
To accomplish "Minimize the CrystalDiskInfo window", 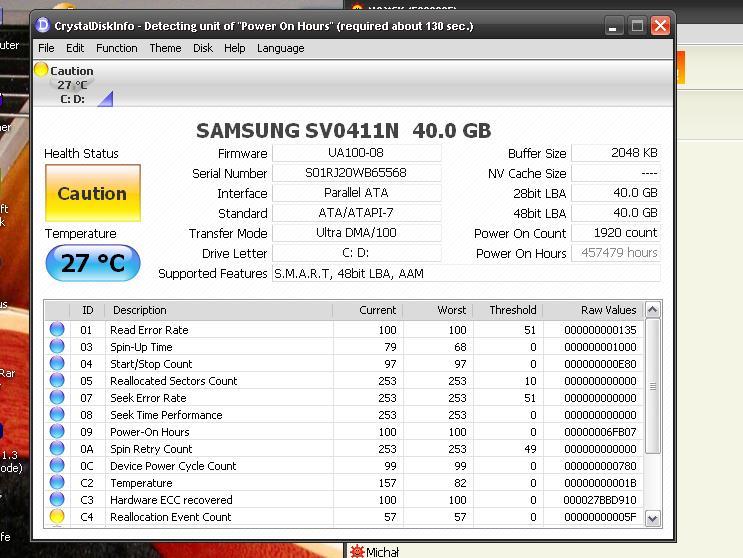I will 612,26.
